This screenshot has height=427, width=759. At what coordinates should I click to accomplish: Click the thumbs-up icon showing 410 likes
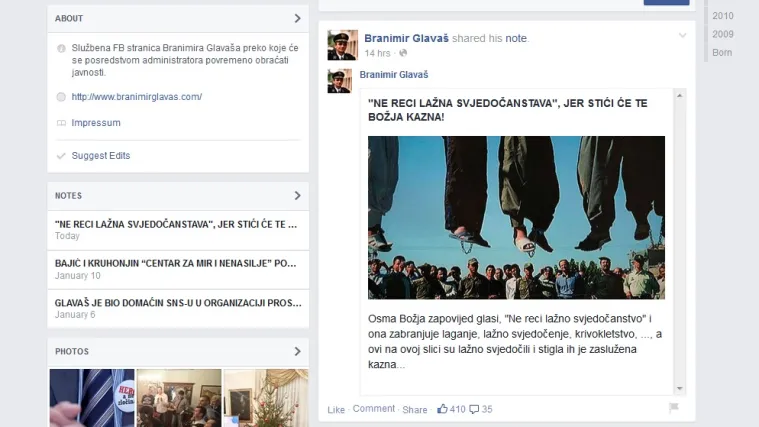(x=442, y=409)
